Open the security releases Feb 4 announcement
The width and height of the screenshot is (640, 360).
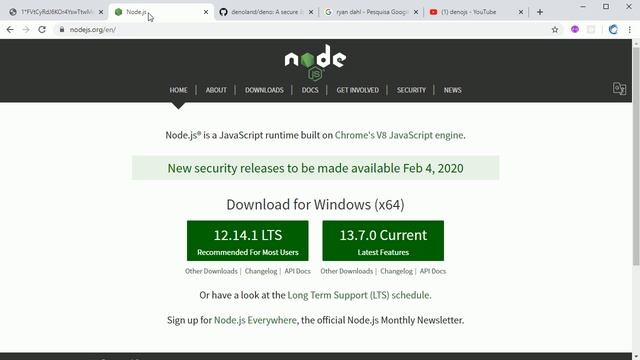(315, 168)
